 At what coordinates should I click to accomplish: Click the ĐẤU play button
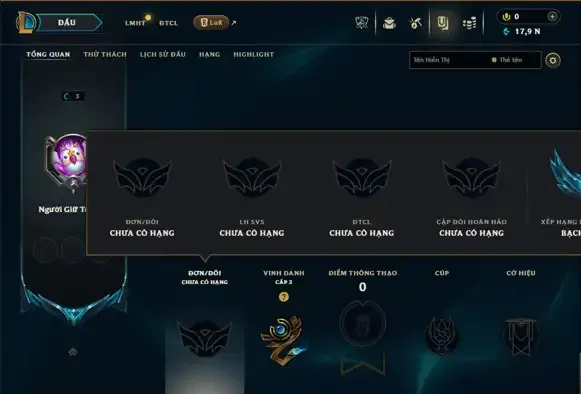(x=69, y=23)
